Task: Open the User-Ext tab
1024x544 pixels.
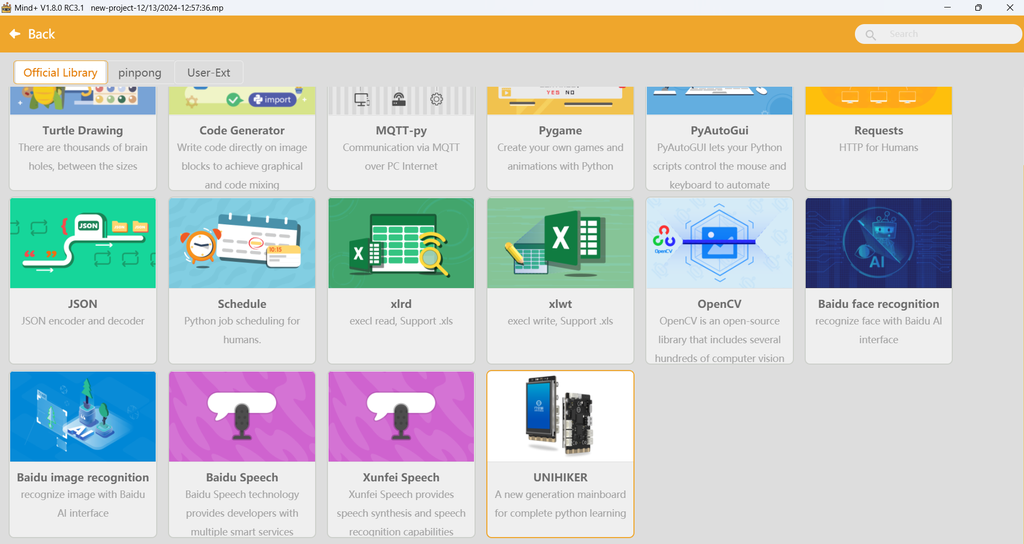Action: [208, 72]
